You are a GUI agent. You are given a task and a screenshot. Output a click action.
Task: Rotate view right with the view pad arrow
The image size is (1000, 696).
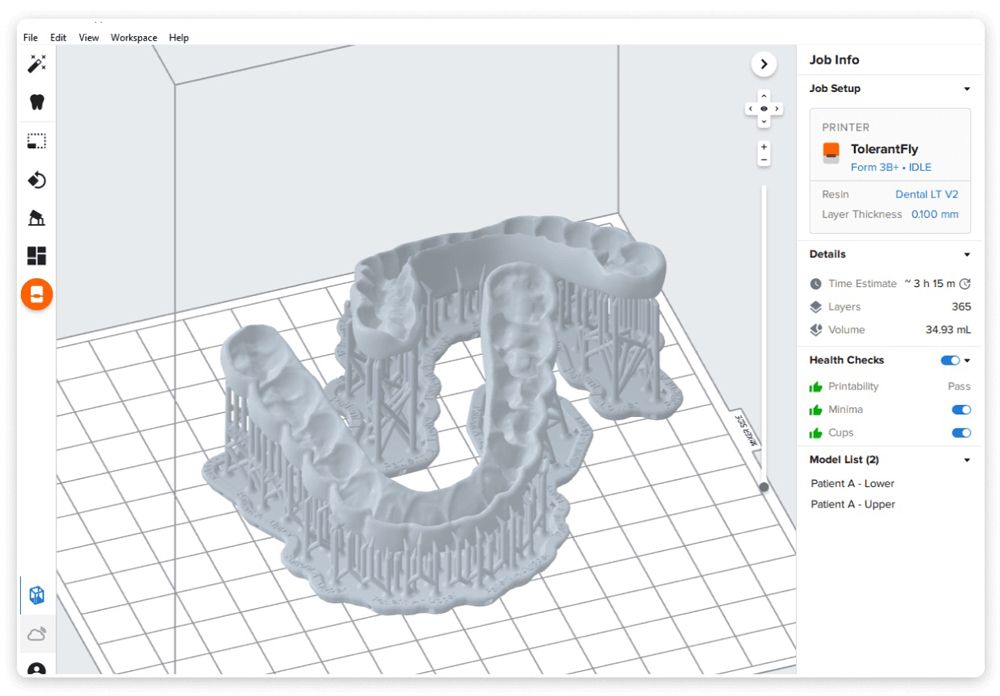[777, 109]
